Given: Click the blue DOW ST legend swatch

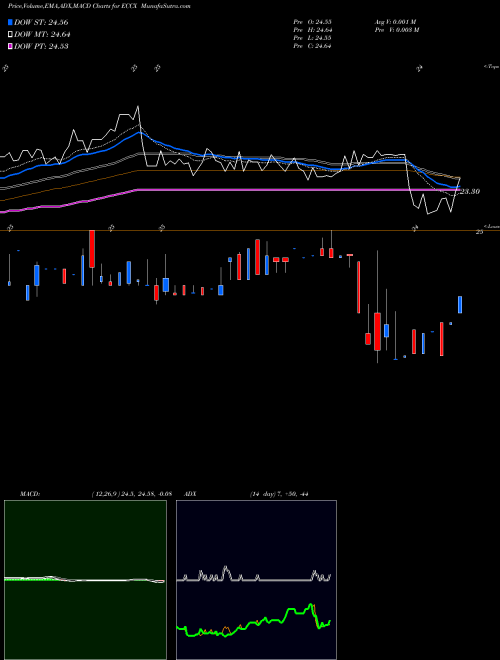Looking at the screenshot, I should coord(11,22).
